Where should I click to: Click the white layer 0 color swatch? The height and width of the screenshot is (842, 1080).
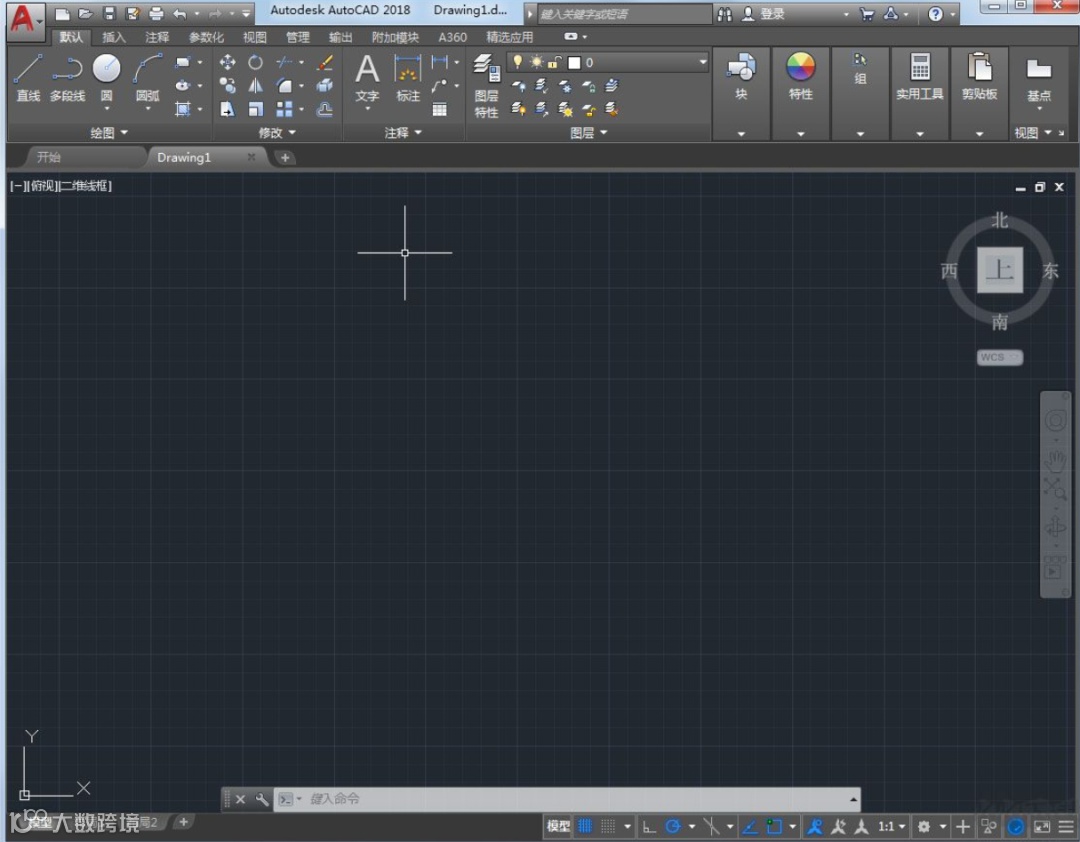574,63
